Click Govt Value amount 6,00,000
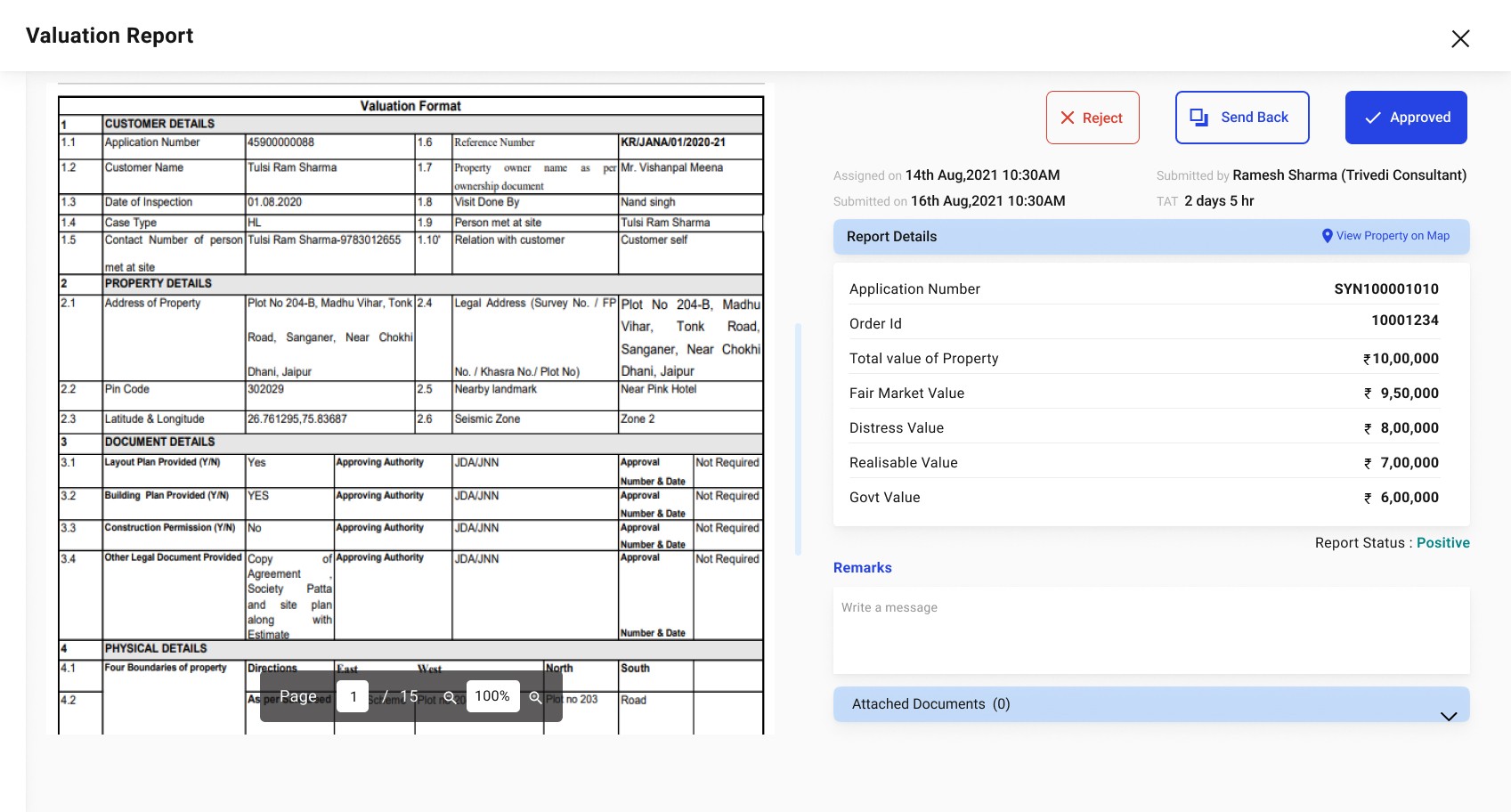Viewport: 1511px width, 812px height. pos(1401,498)
